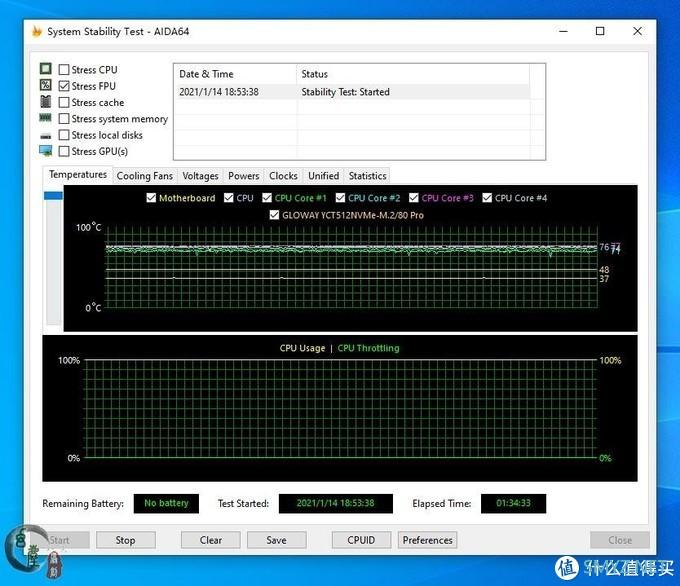This screenshot has width=680, height=586.
Task: Switch to the Statistics tab
Action: (367, 176)
